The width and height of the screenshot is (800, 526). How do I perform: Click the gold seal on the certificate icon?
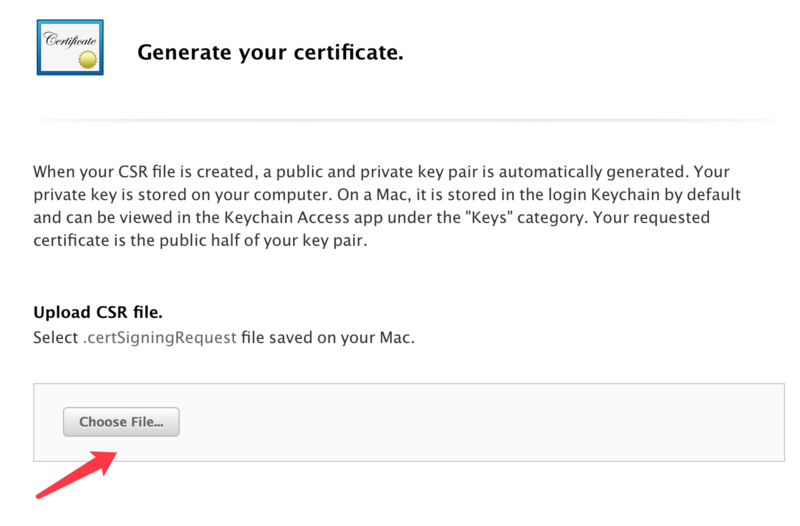click(88, 60)
